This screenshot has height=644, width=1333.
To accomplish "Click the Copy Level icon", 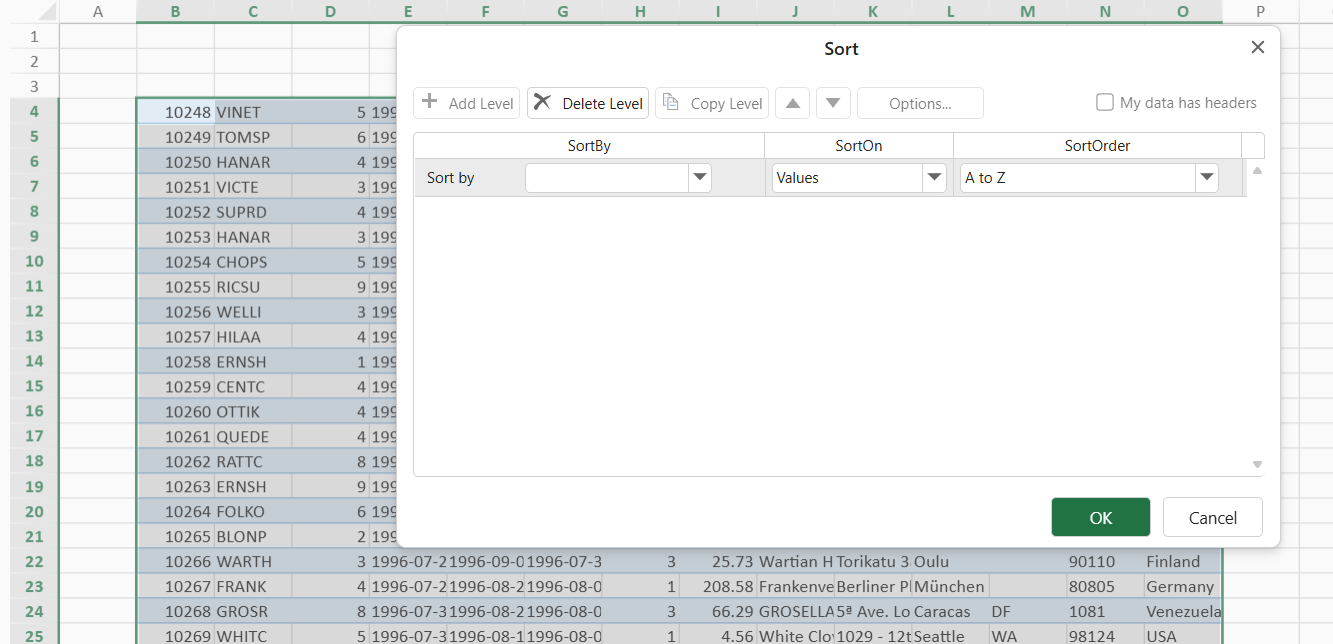I will point(671,102).
